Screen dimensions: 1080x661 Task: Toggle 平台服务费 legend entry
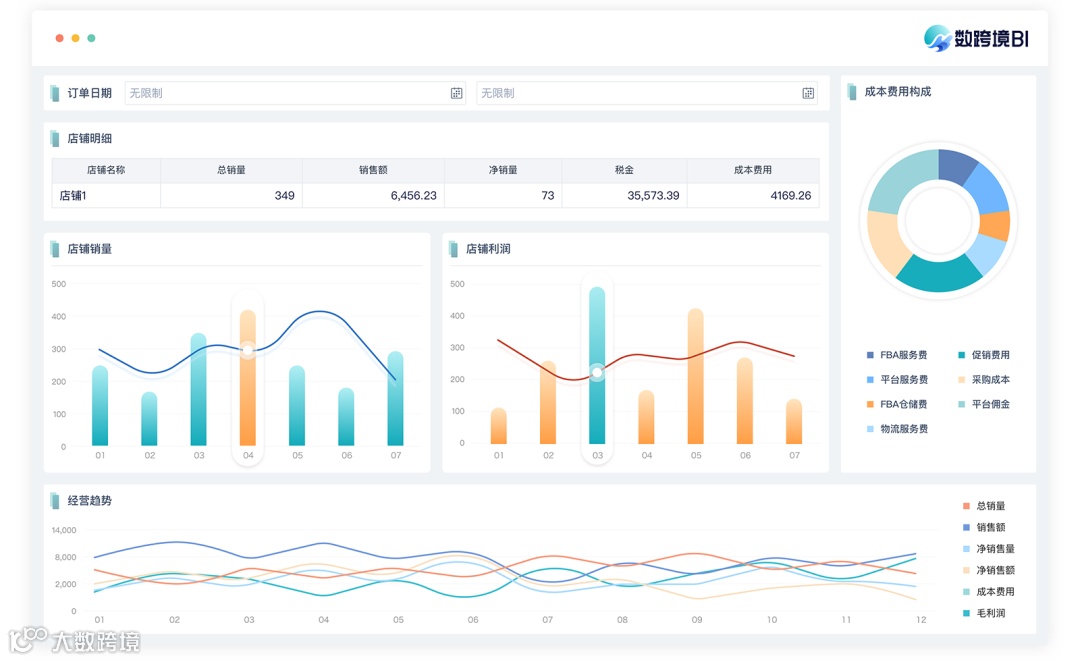coord(897,379)
